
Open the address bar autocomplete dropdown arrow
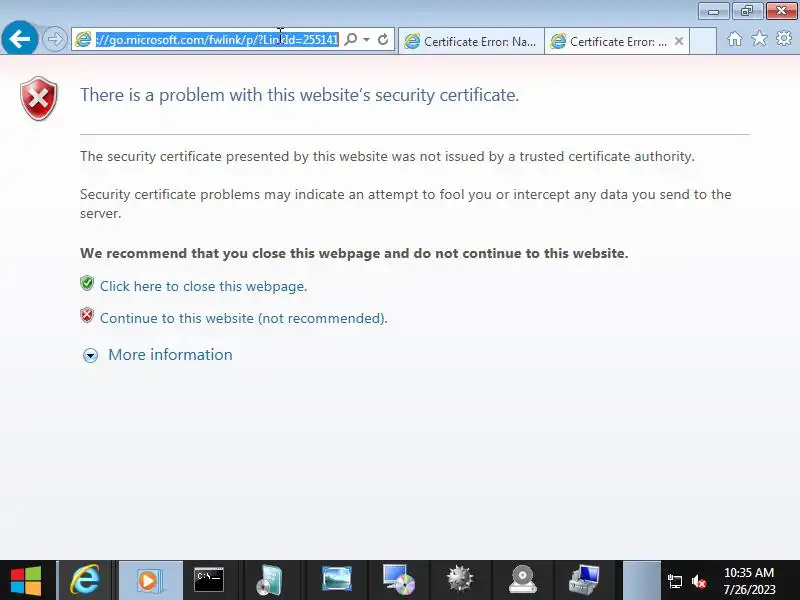(366, 39)
